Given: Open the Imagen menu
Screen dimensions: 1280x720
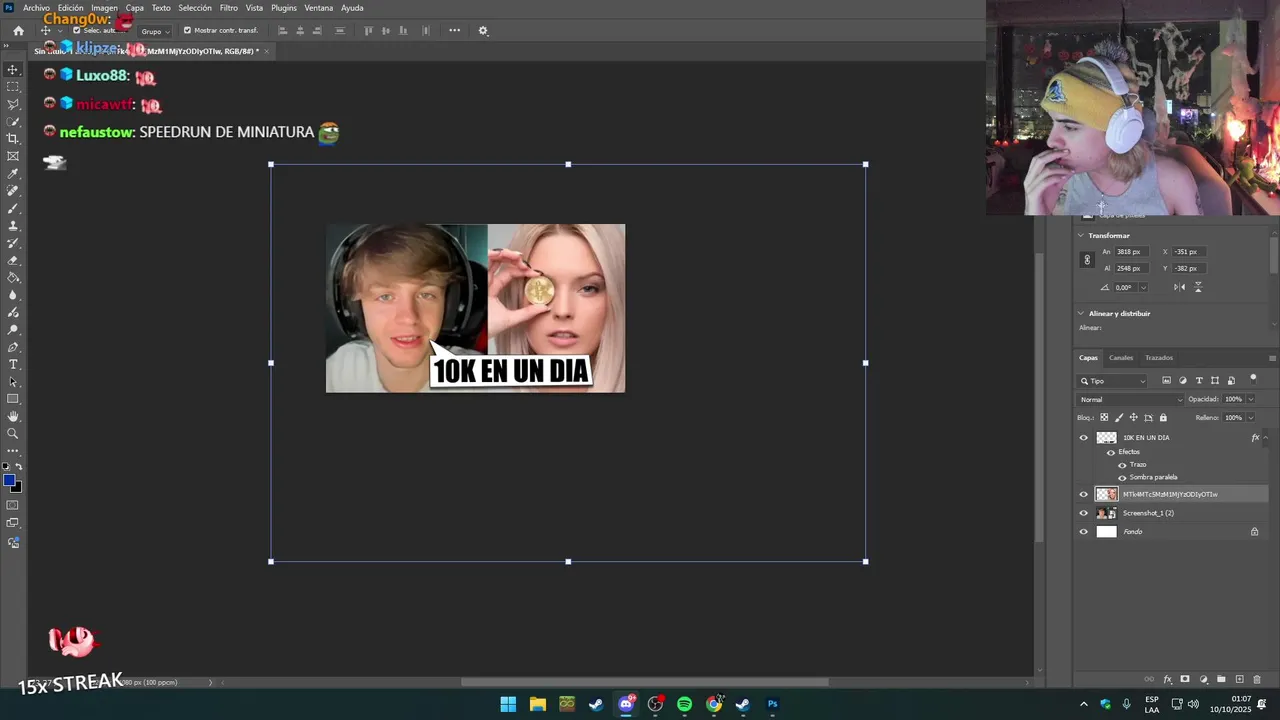Looking at the screenshot, I should (104, 8).
